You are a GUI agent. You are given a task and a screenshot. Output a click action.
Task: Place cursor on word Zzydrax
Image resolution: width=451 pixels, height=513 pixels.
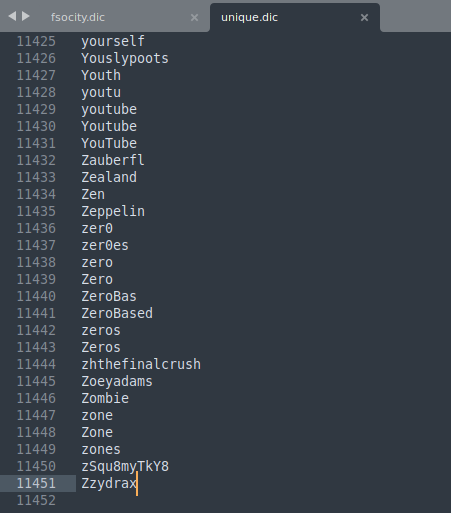[109, 483]
